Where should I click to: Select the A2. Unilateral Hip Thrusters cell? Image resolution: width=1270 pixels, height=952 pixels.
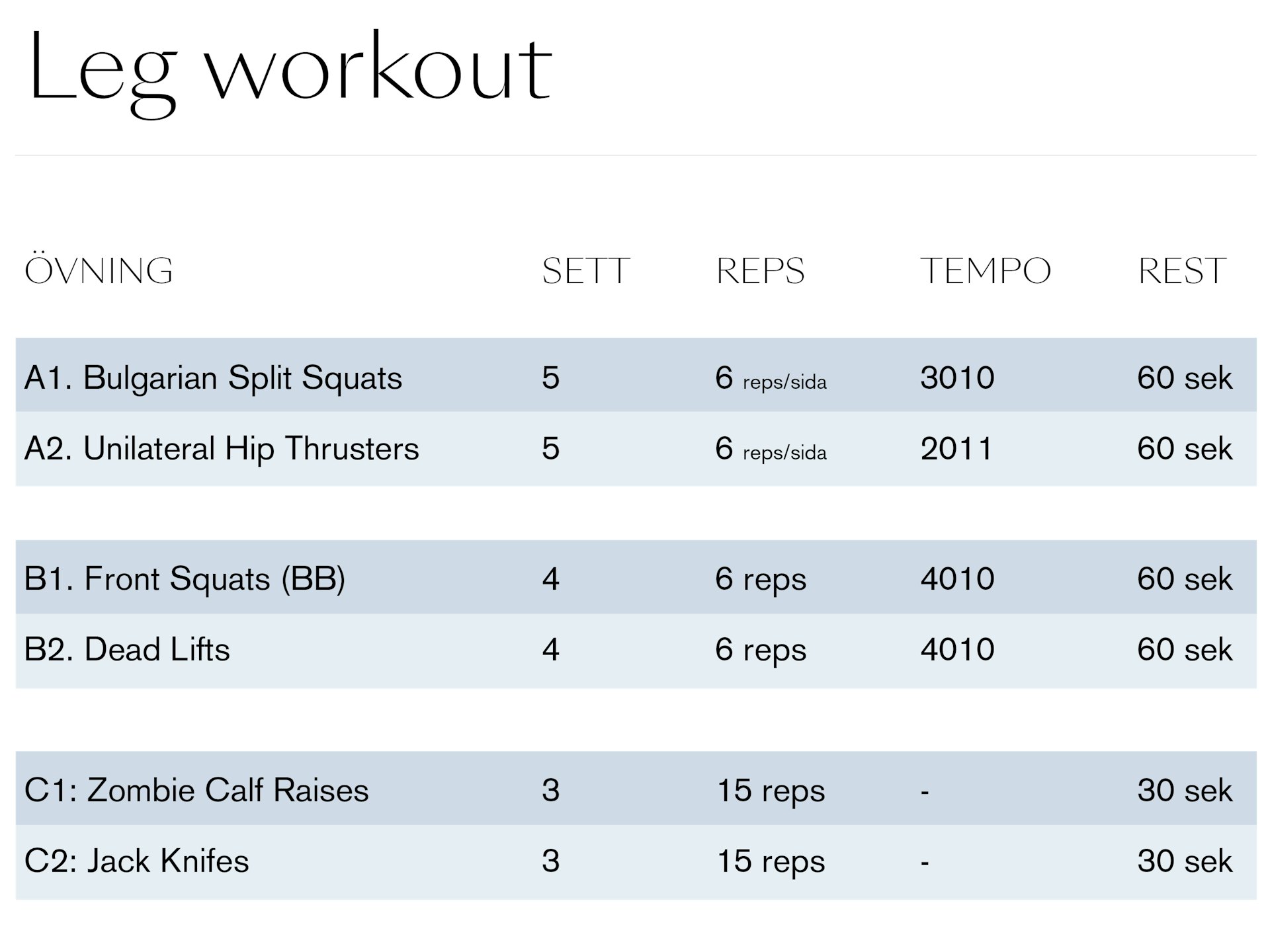tap(222, 449)
